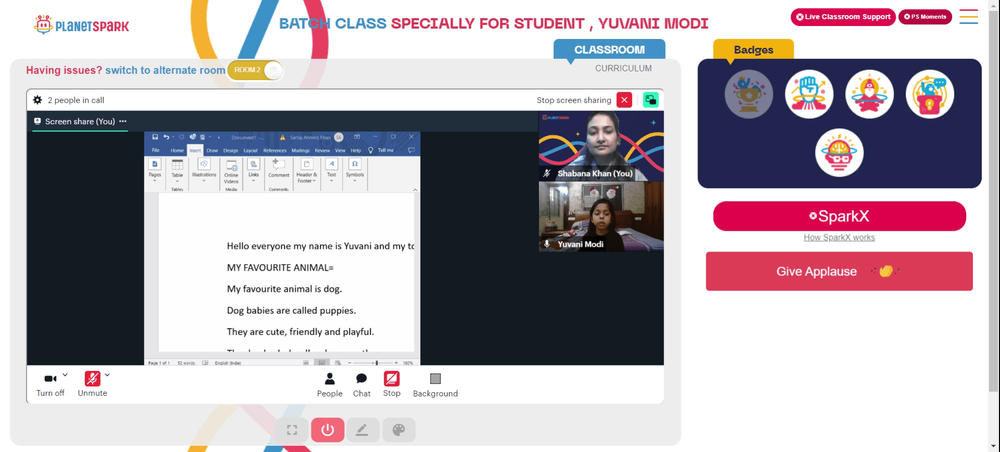Viewport: 1000px width, 452px height.
Task: Select the grey trophy badge
Action: [x=749, y=94]
